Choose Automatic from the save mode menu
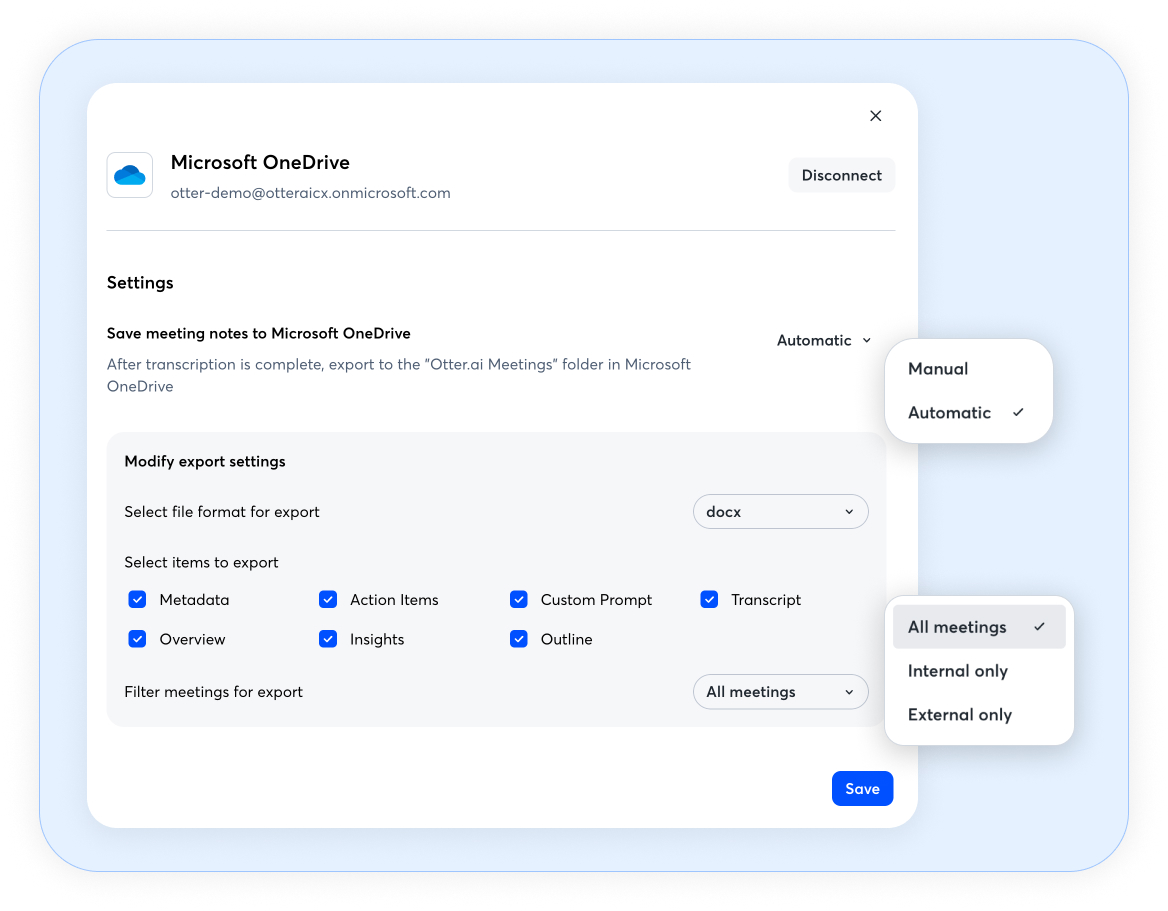 pyautogui.click(x=968, y=413)
